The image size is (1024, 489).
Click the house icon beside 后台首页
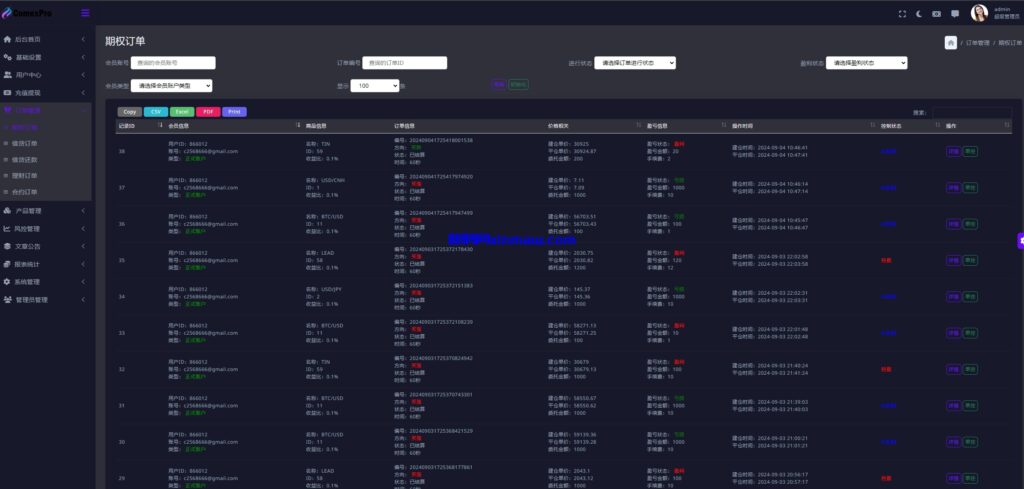click(7, 39)
